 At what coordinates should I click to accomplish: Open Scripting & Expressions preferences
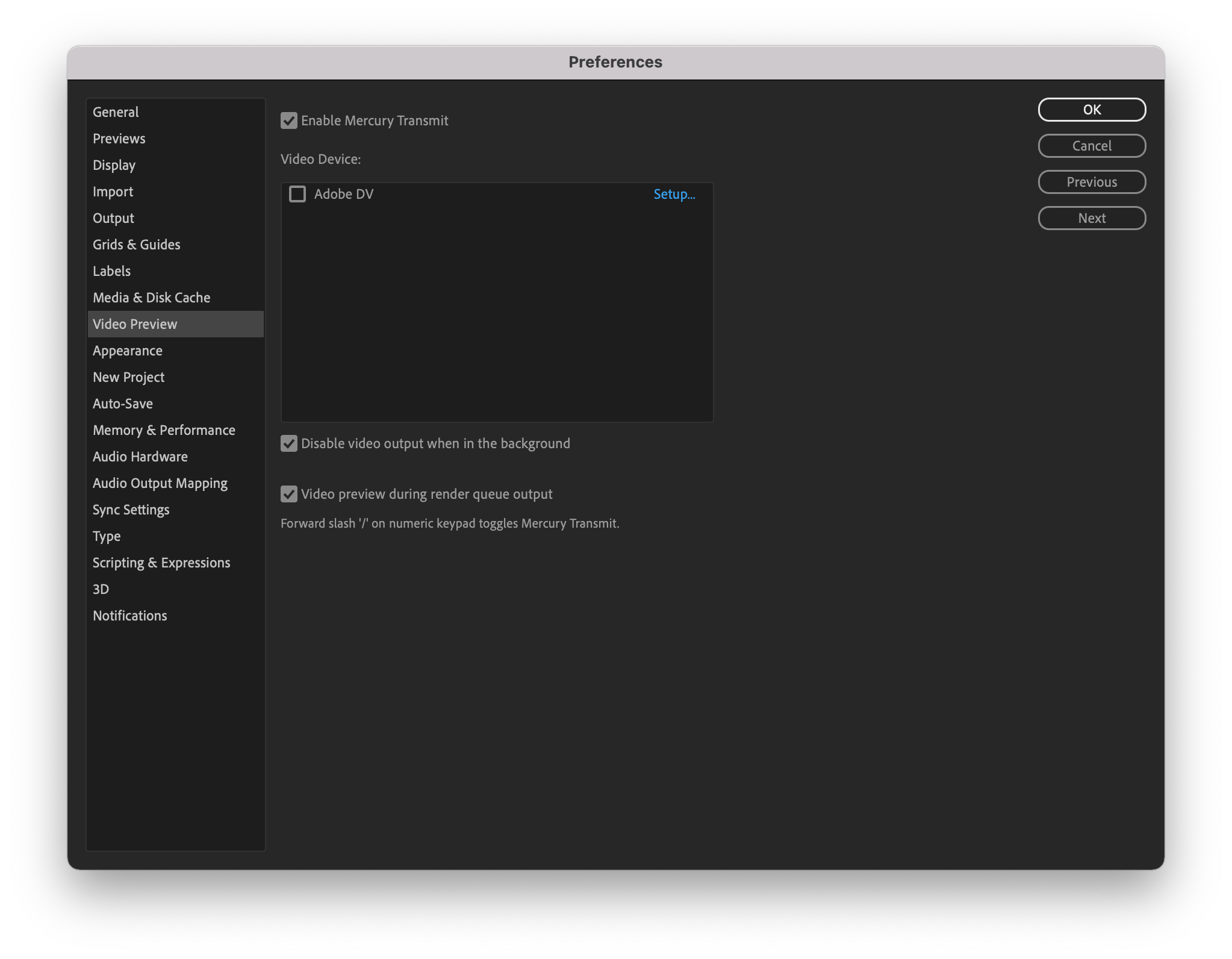tap(161, 562)
